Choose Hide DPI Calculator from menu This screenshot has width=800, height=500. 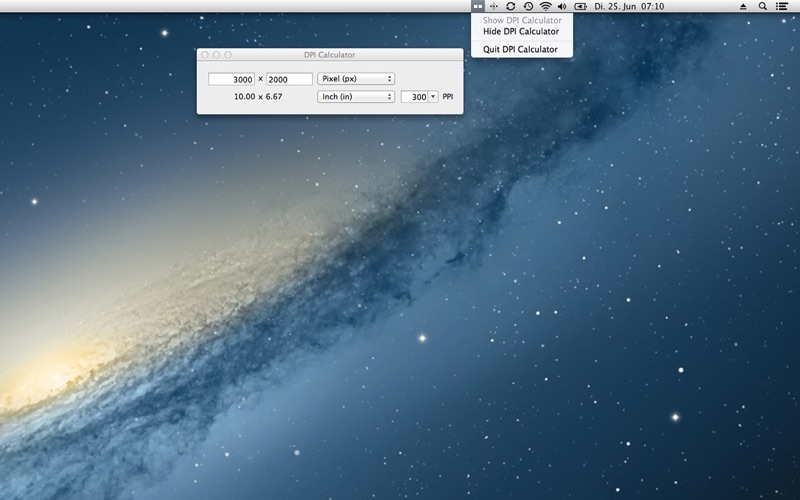(x=522, y=31)
